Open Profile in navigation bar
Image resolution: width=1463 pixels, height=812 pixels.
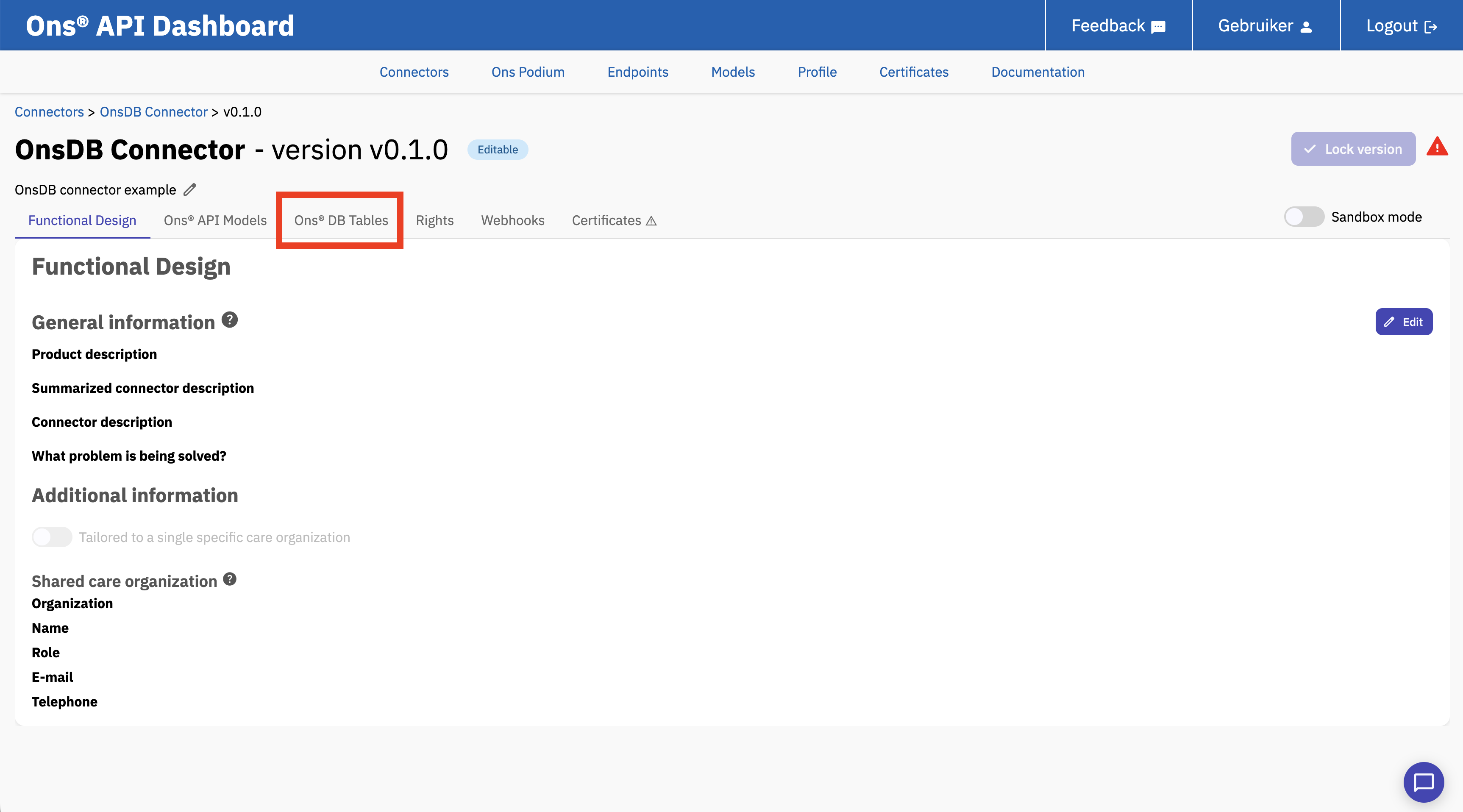pyautogui.click(x=817, y=72)
